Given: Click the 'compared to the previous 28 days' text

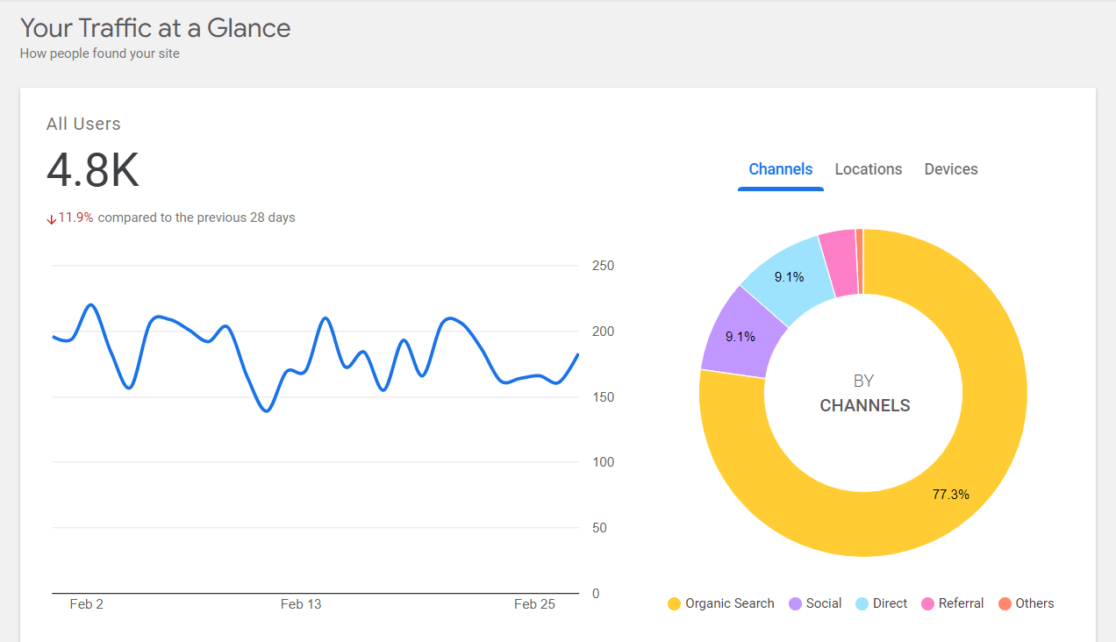Looking at the screenshot, I should tap(196, 218).
